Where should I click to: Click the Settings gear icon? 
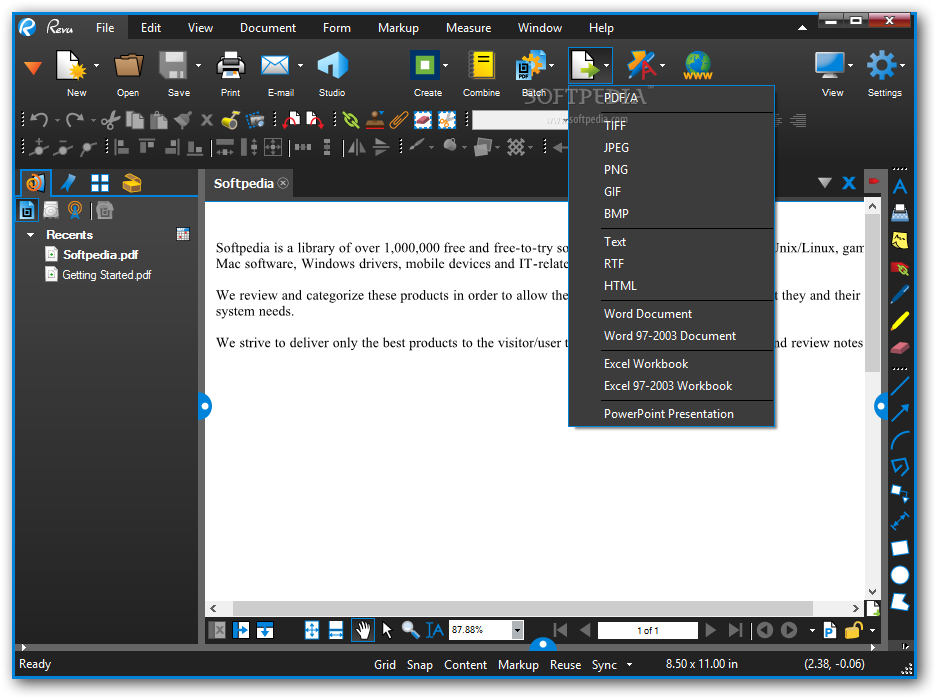[881, 65]
